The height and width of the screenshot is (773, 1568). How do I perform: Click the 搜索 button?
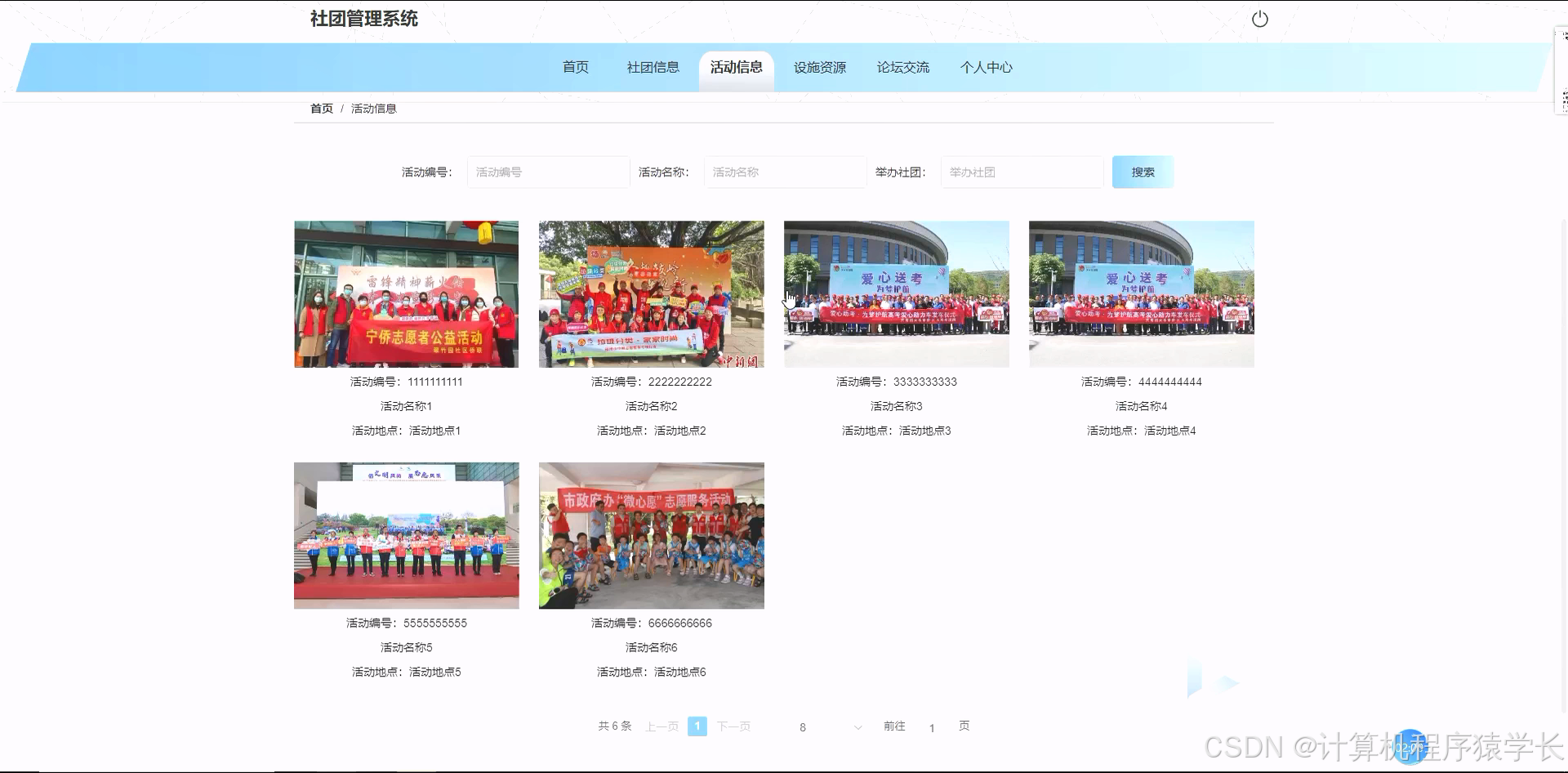(1143, 172)
